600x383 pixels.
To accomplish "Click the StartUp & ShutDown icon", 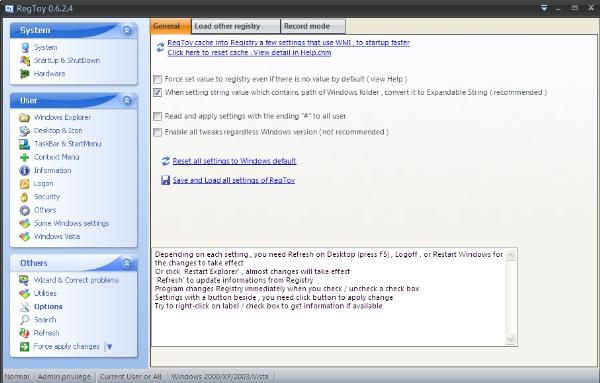I will pyautogui.click(x=25, y=60).
